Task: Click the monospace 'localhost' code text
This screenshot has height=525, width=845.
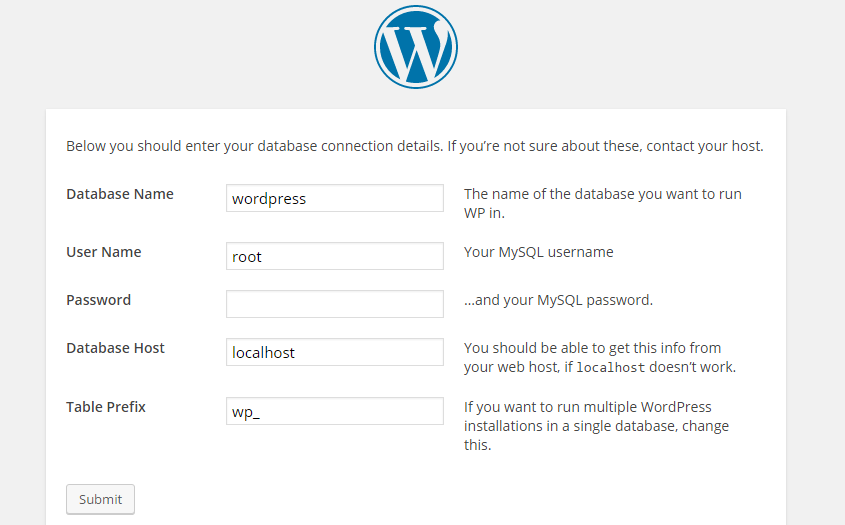Action: point(611,368)
